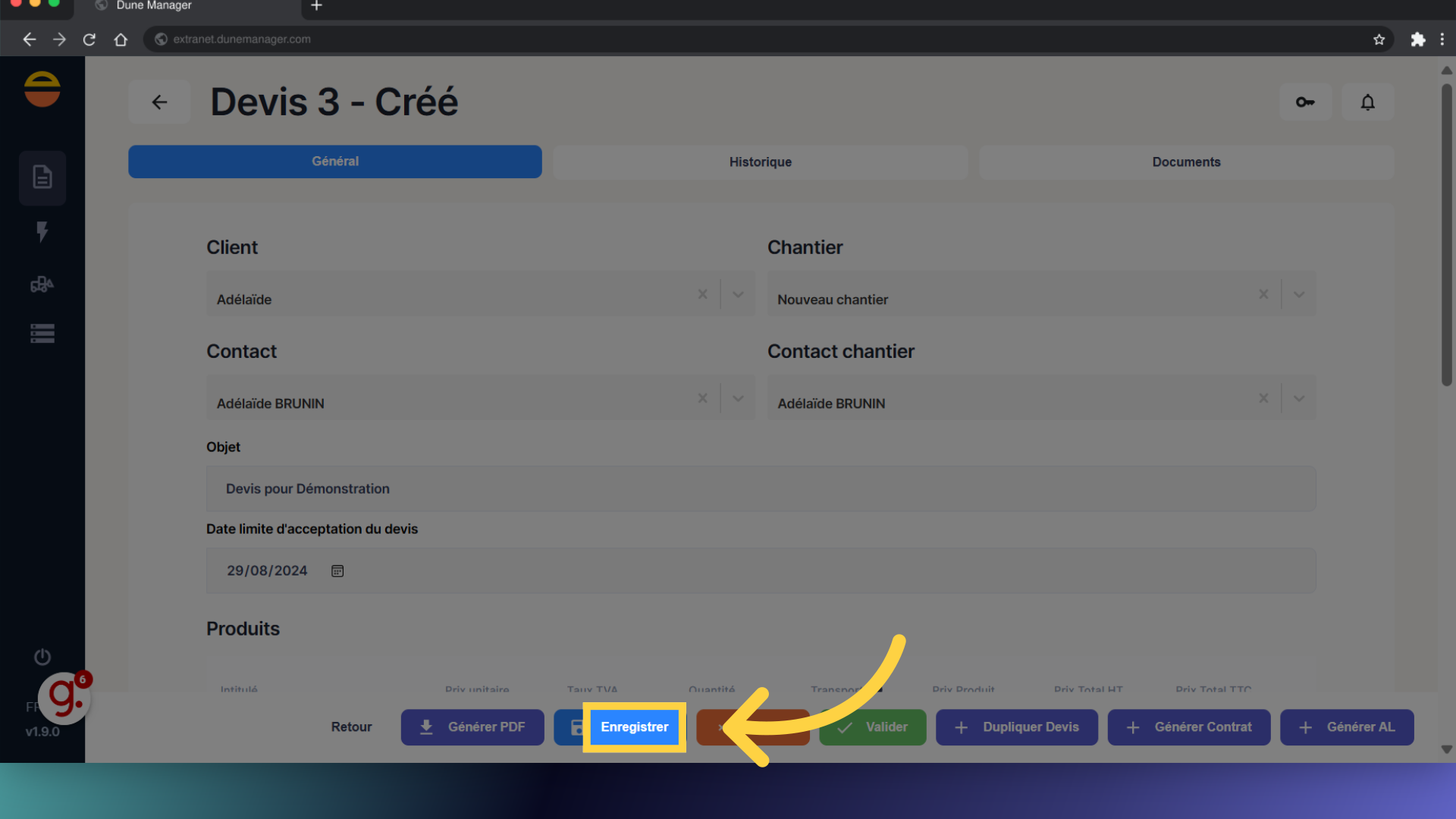Open the stacked list sidebar icon
This screenshot has width=1456, height=819.
click(42, 334)
